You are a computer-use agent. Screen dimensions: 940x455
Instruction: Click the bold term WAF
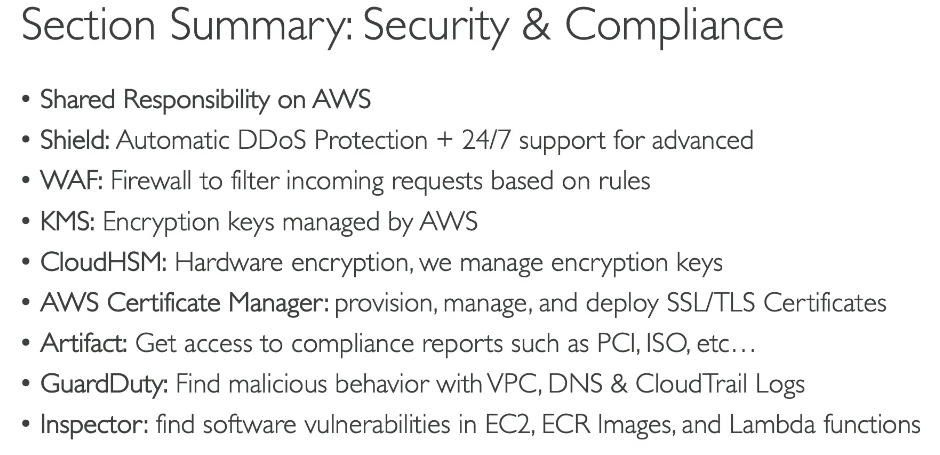[x=72, y=180]
